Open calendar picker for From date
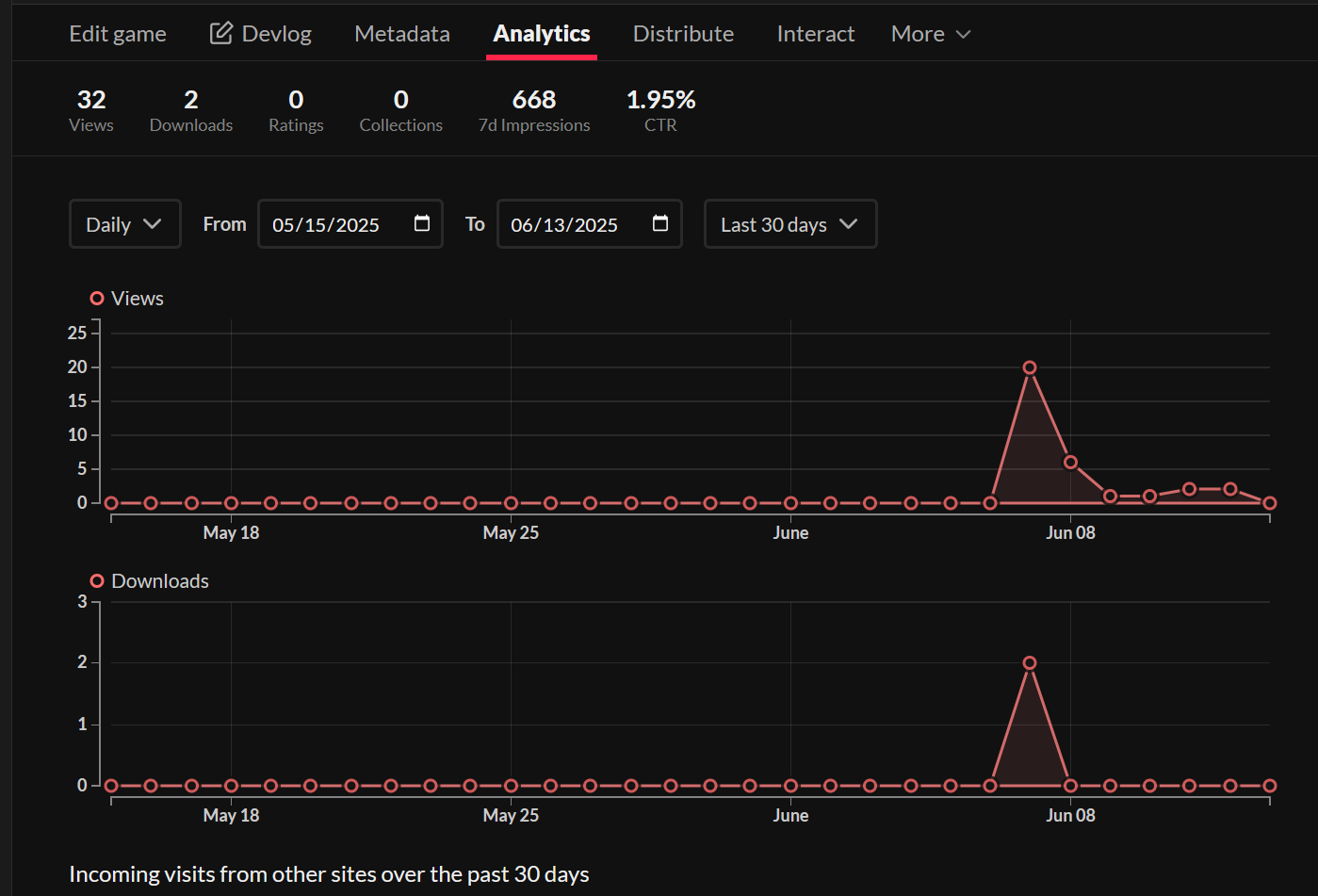The height and width of the screenshot is (896, 1318). (x=422, y=223)
